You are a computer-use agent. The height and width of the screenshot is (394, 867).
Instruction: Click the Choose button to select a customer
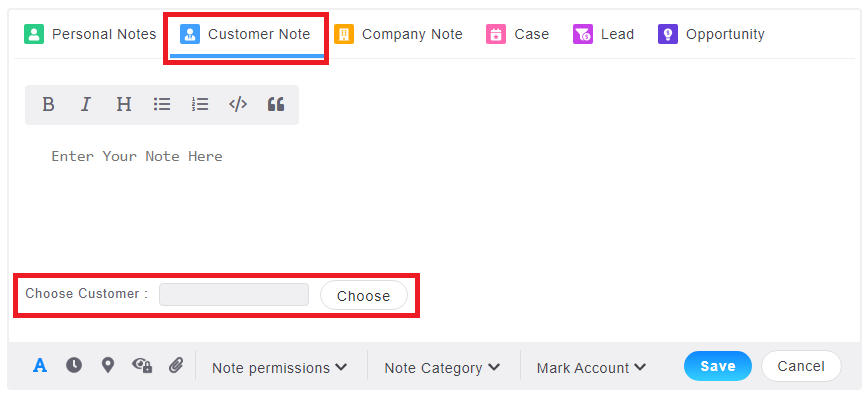pyautogui.click(x=364, y=296)
